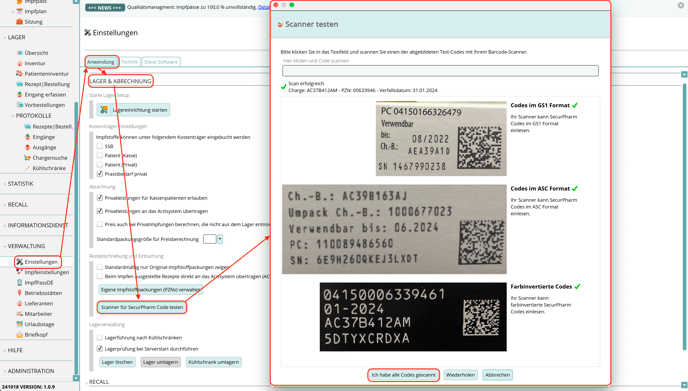The image size is (688, 391).
Task: Enable the SSB Kostenträger checkbox
Action: (x=100, y=146)
